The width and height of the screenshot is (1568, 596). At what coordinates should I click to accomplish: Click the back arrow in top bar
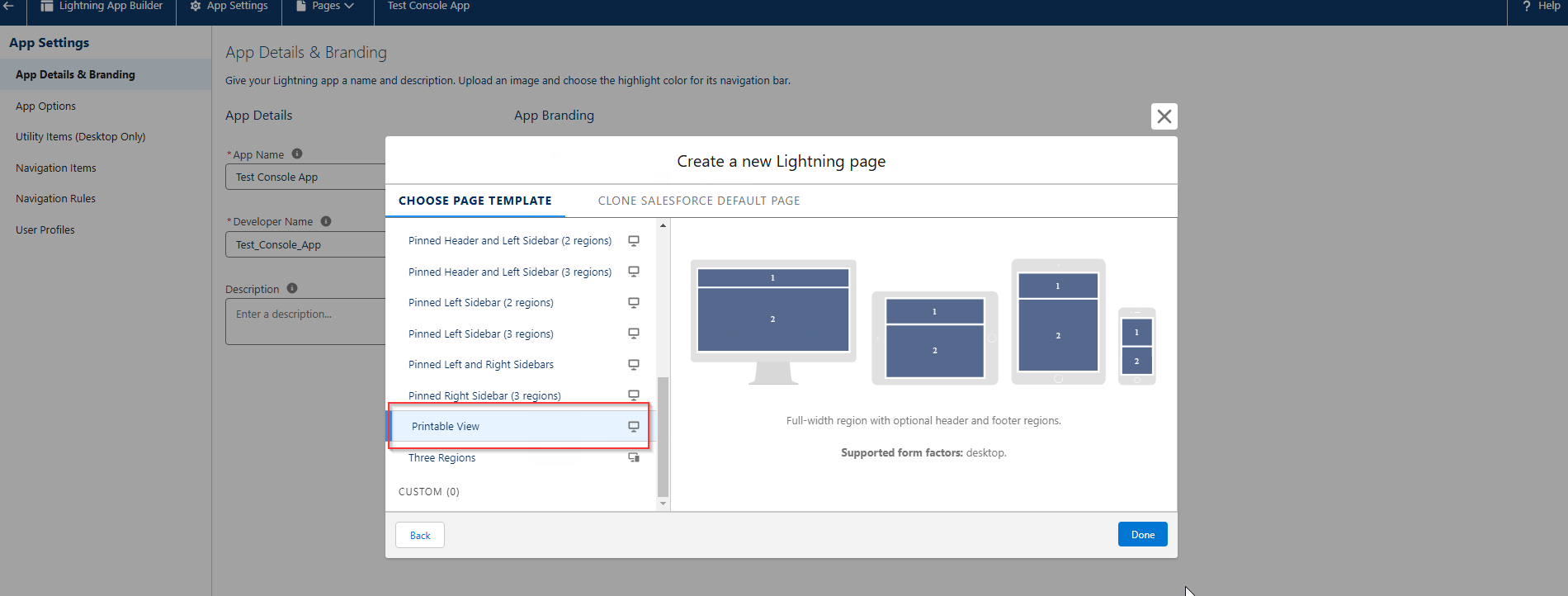pyautogui.click(x=9, y=6)
